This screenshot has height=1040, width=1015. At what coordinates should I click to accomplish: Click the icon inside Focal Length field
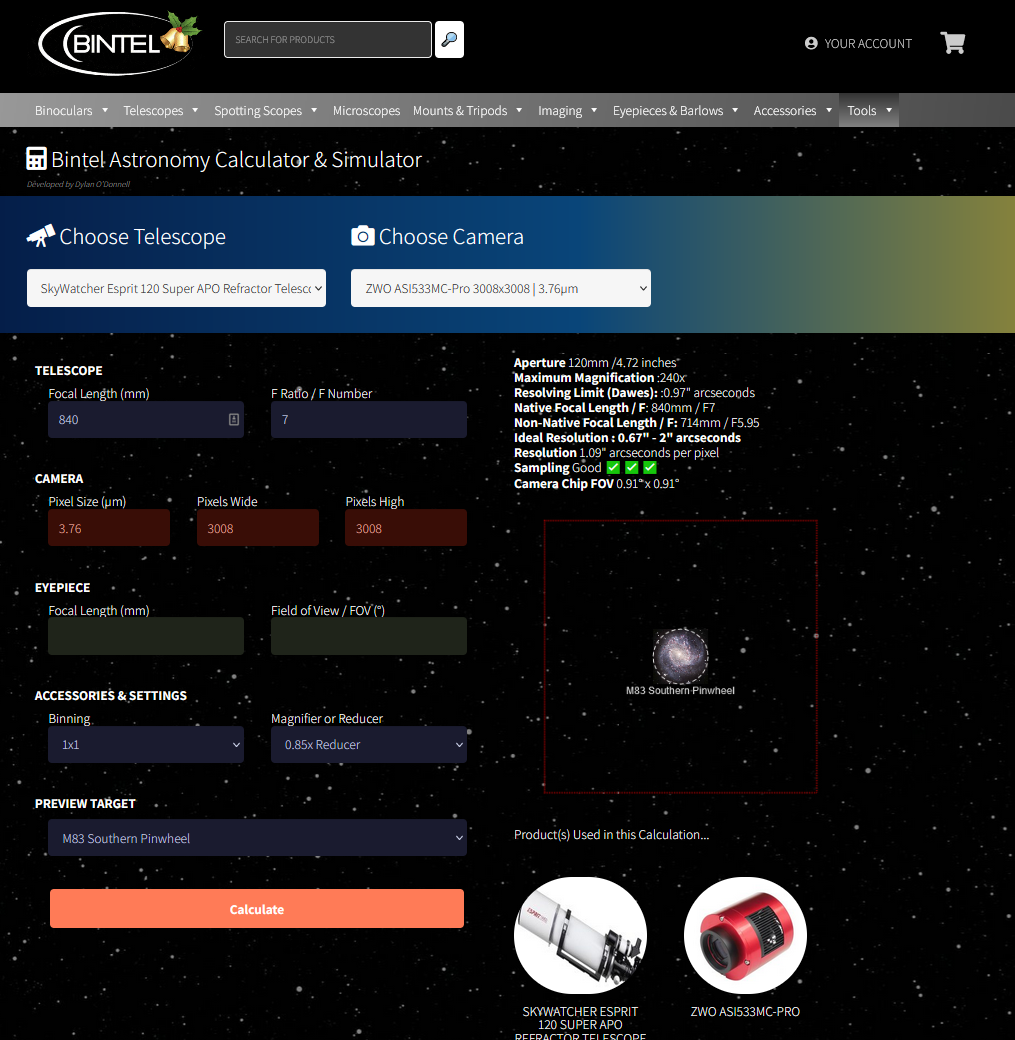coord(234,419)
